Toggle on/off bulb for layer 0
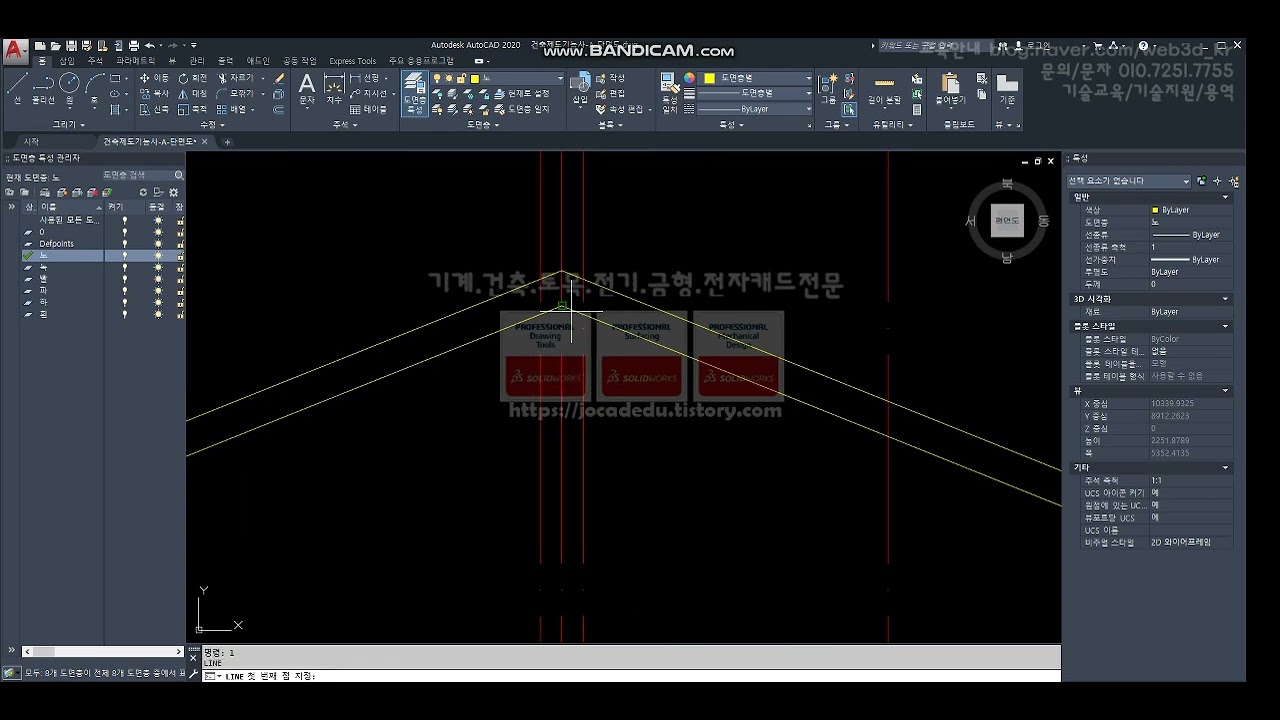Image resolution: width=1280 pixels, height=720 pixels. tap(125, 232)
